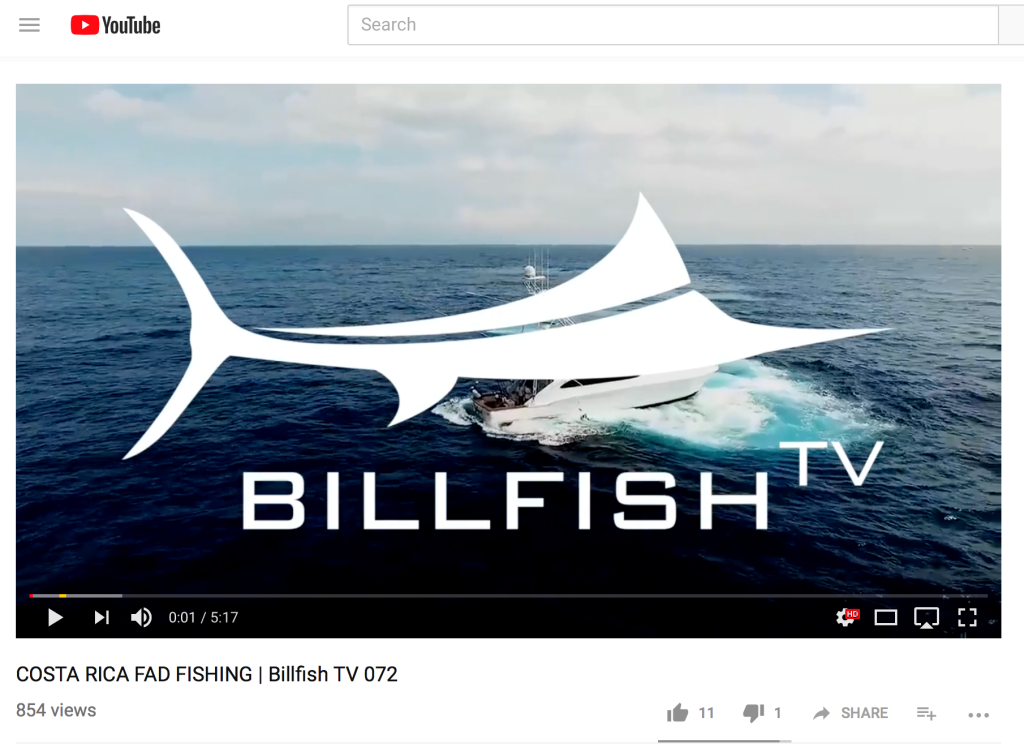This screenshot has width=1024, height=756.
Task: Go to YouTube home via logo
Action: pyautogui.click(x=116, y=25)
